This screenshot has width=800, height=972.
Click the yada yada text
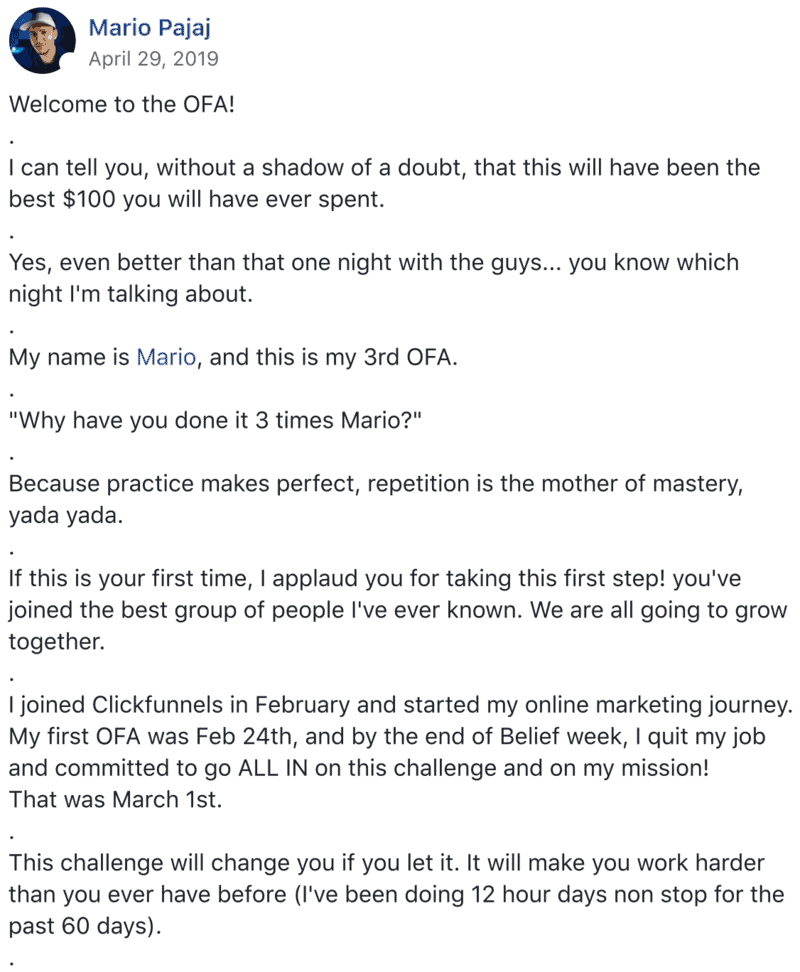[66, 516]
